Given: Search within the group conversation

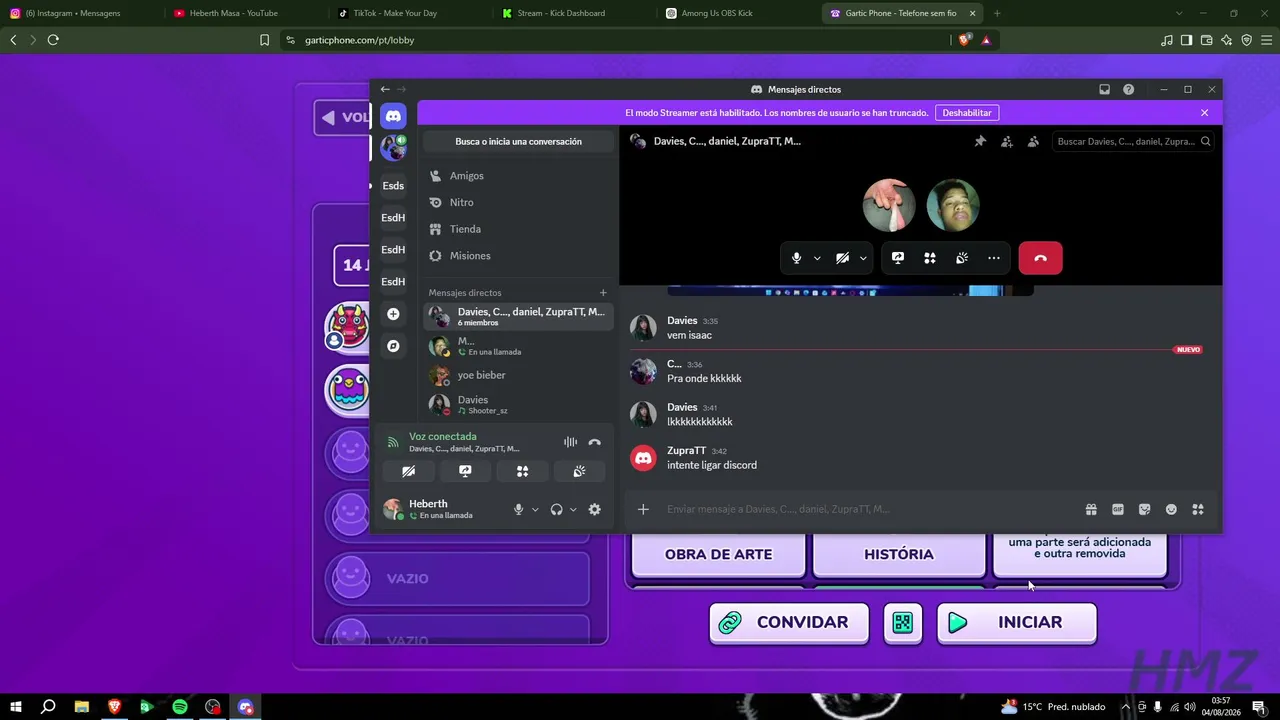Looking at the screenshot, I should [x=1134, y=141].
